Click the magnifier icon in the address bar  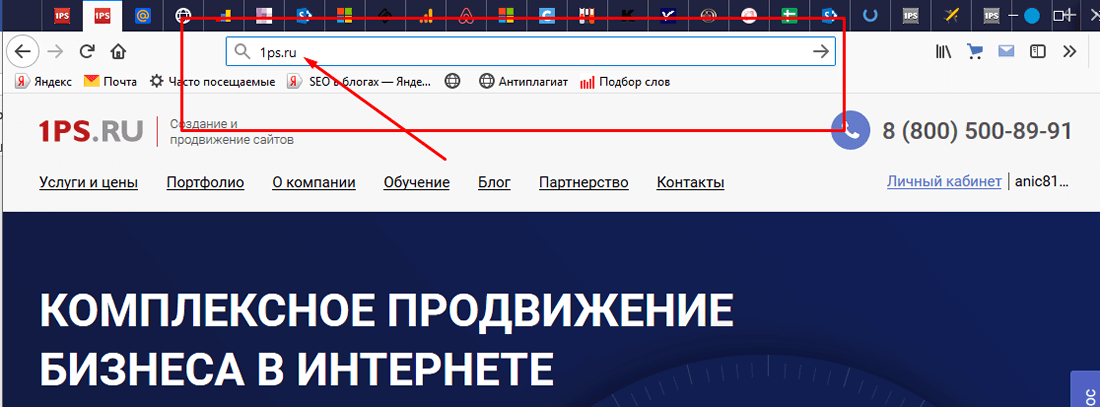[242, 51]
